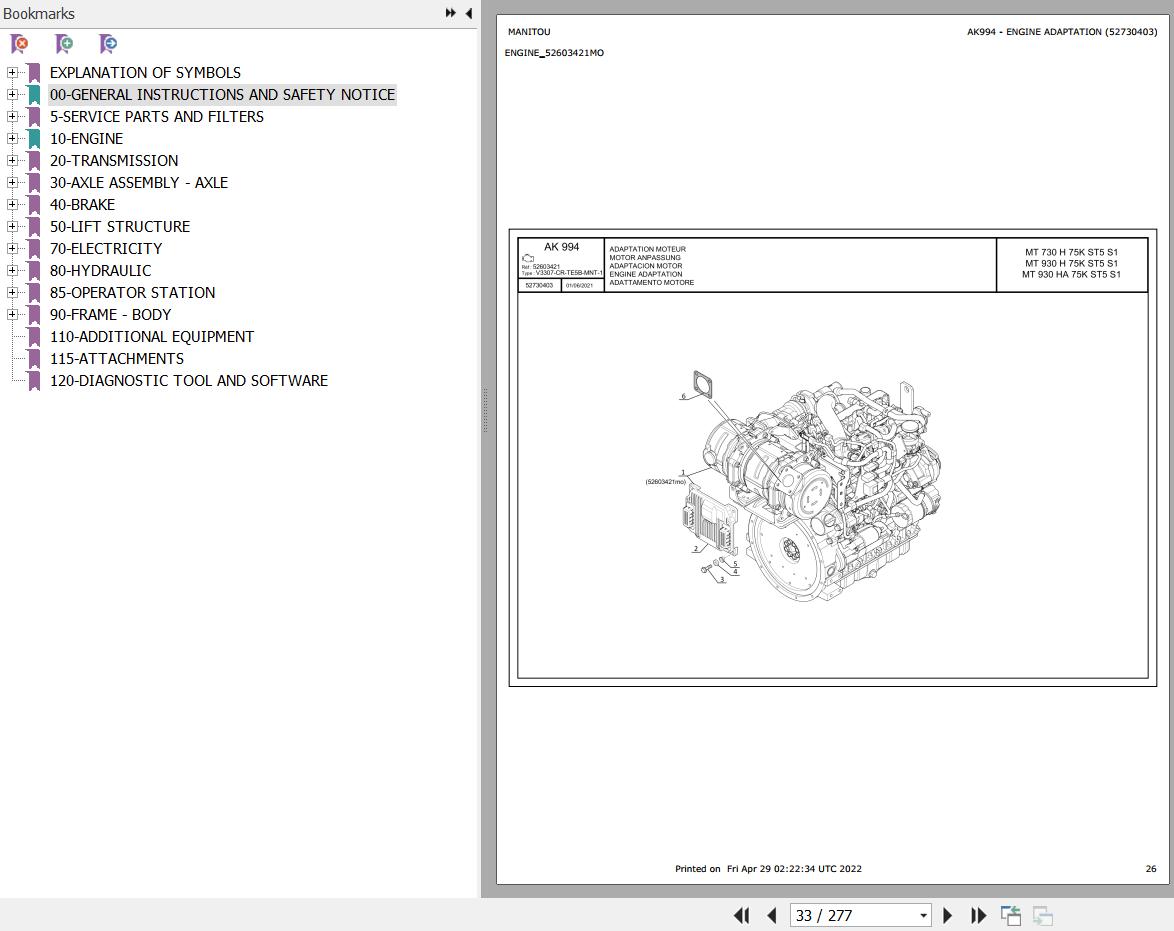Click the MANITOU header text
The height and width of the screenshot is (931, 1174).
(x=529, y=31)
